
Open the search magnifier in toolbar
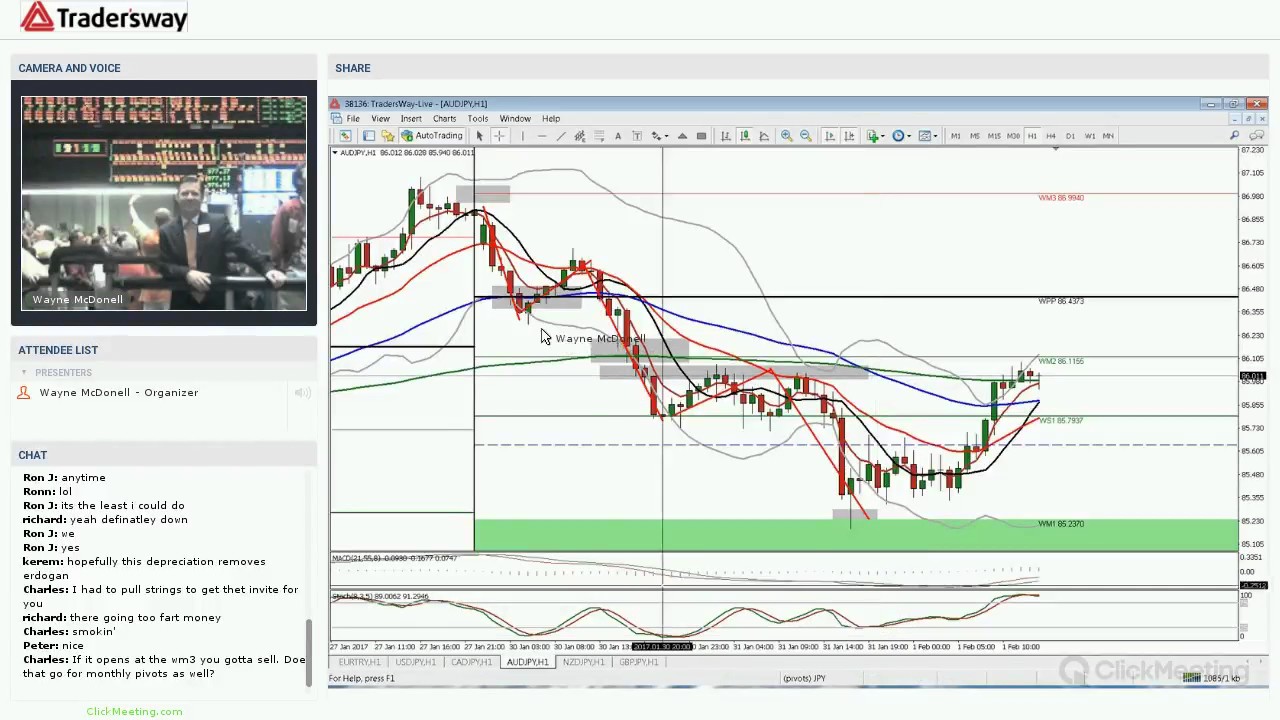pos(1234,135)
